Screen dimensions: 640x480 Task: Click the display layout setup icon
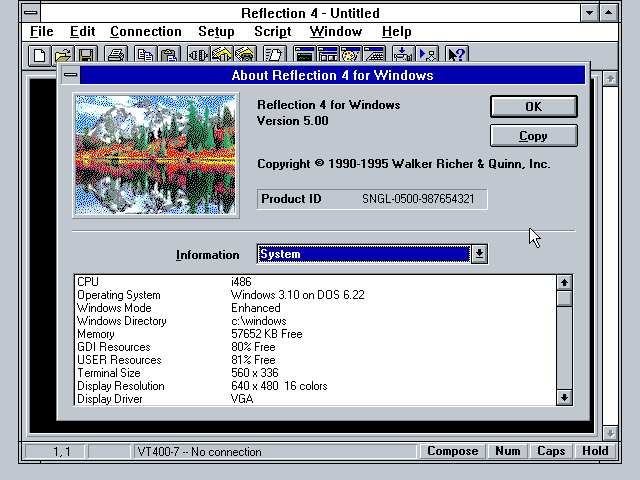(x=327, y=55)
